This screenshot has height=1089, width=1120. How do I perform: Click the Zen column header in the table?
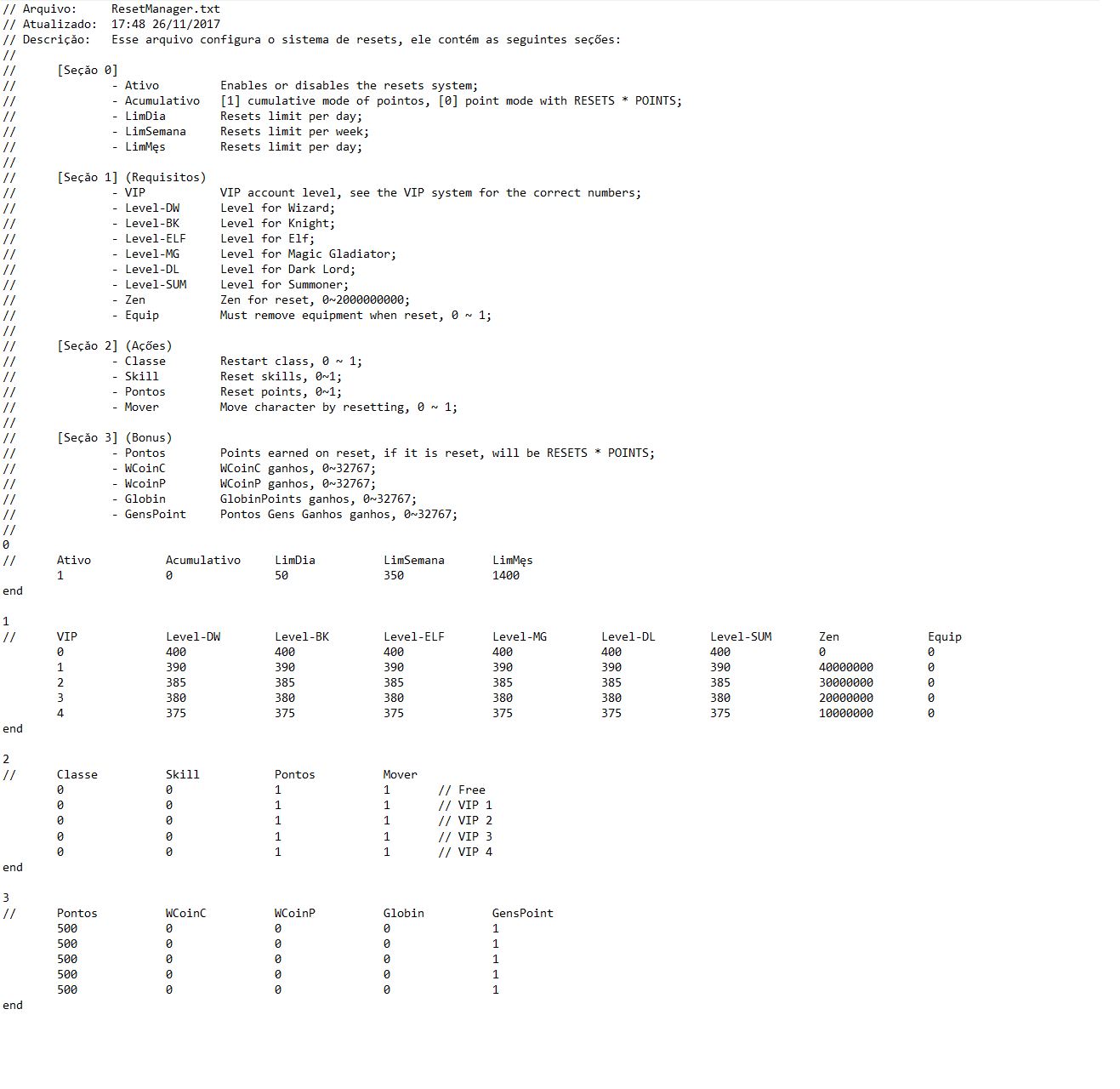click(x=829, y=637)
